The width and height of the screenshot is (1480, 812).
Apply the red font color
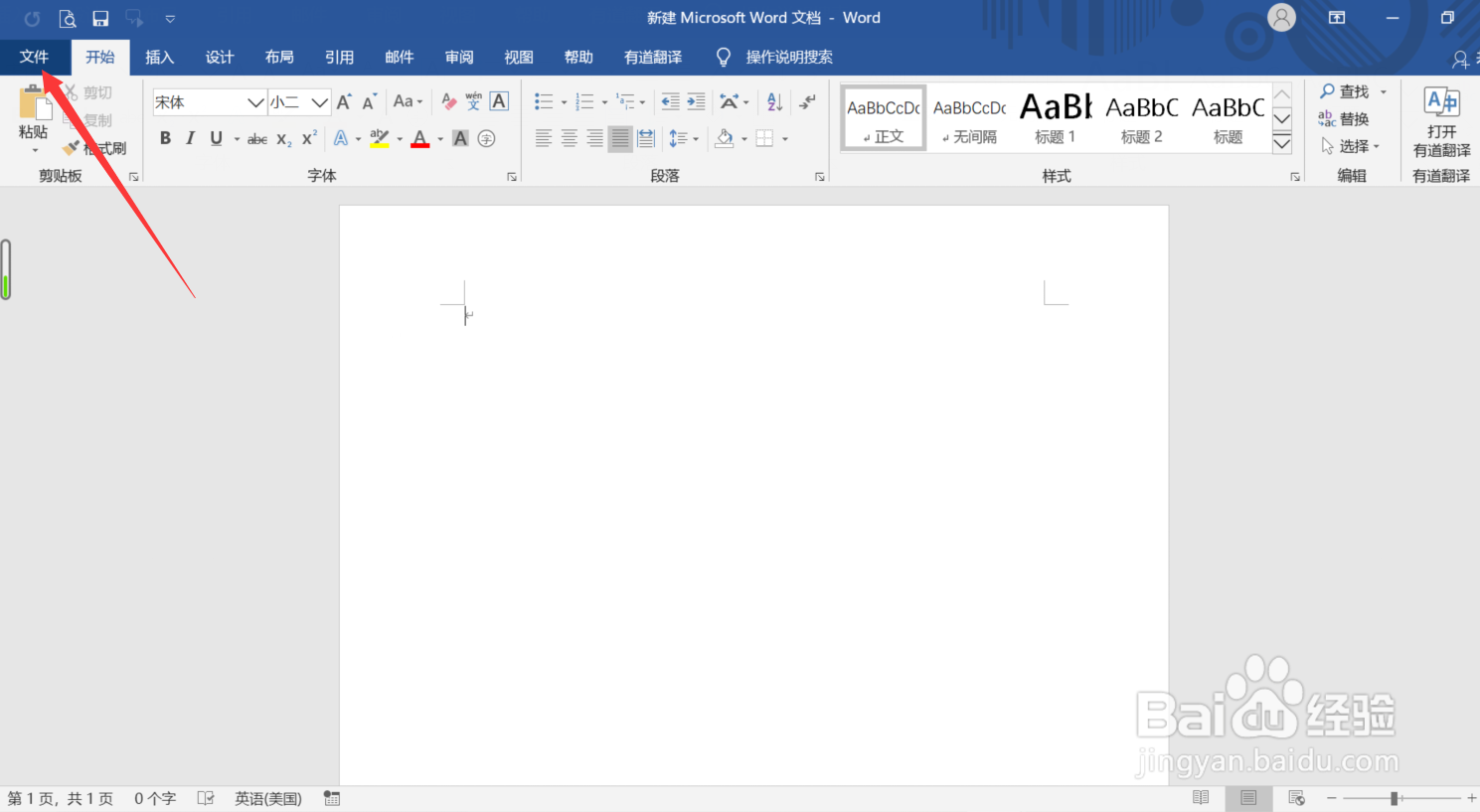[419, 139]
